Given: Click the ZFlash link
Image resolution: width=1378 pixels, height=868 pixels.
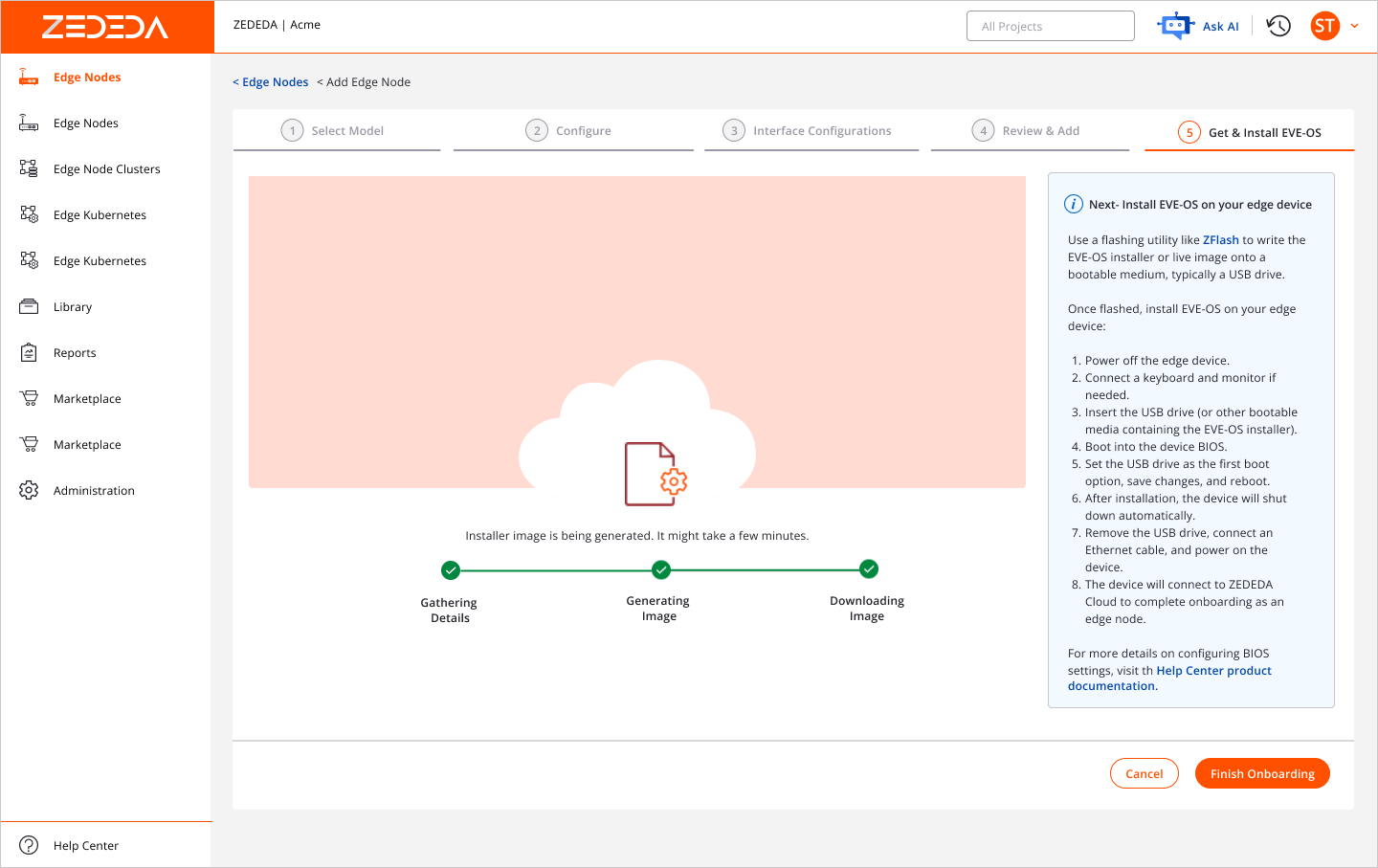Looking at the screenshot, I should [x=1220, y=239].
